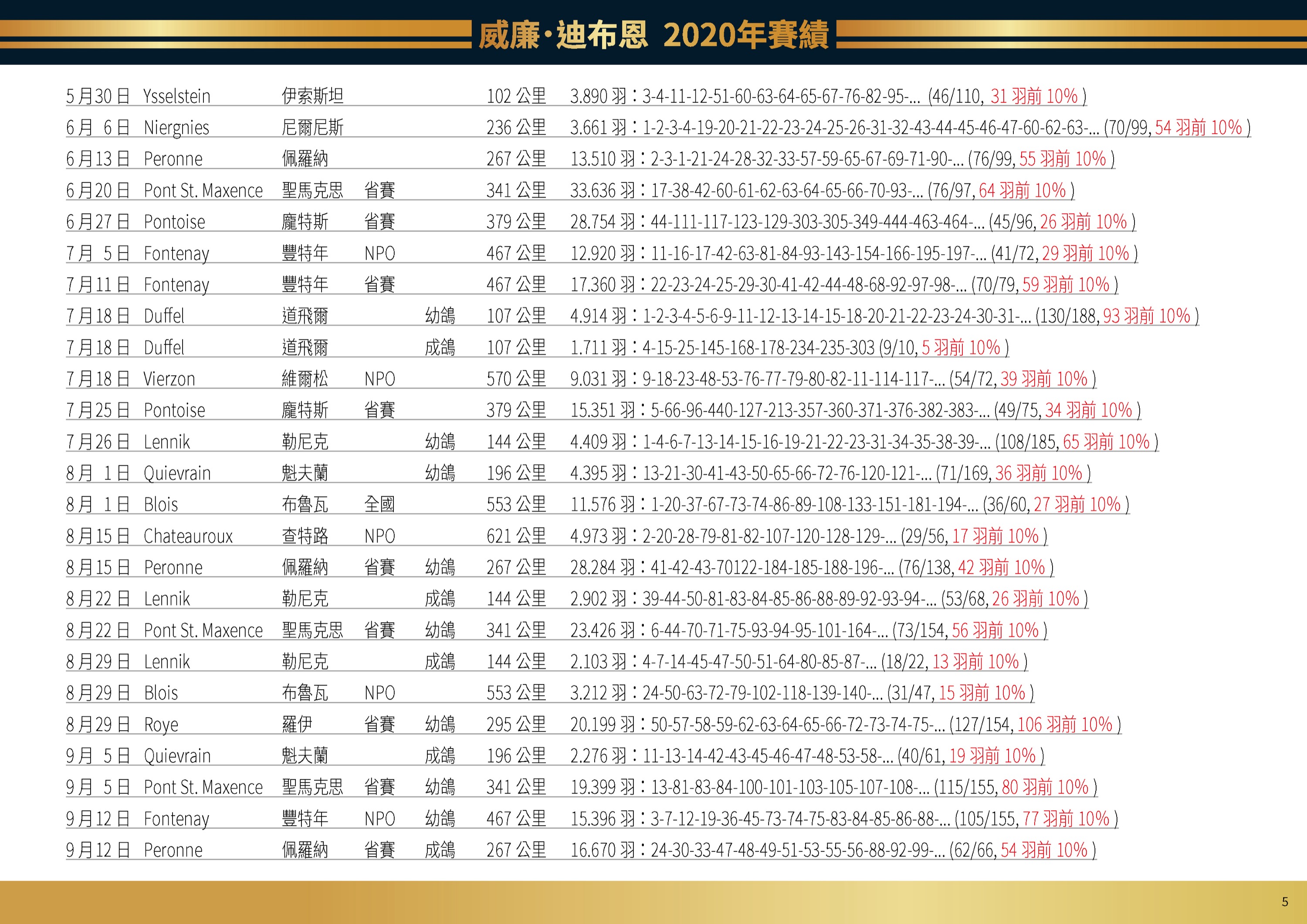Click red text 56 羽前 10%

(x=995, y=630)
